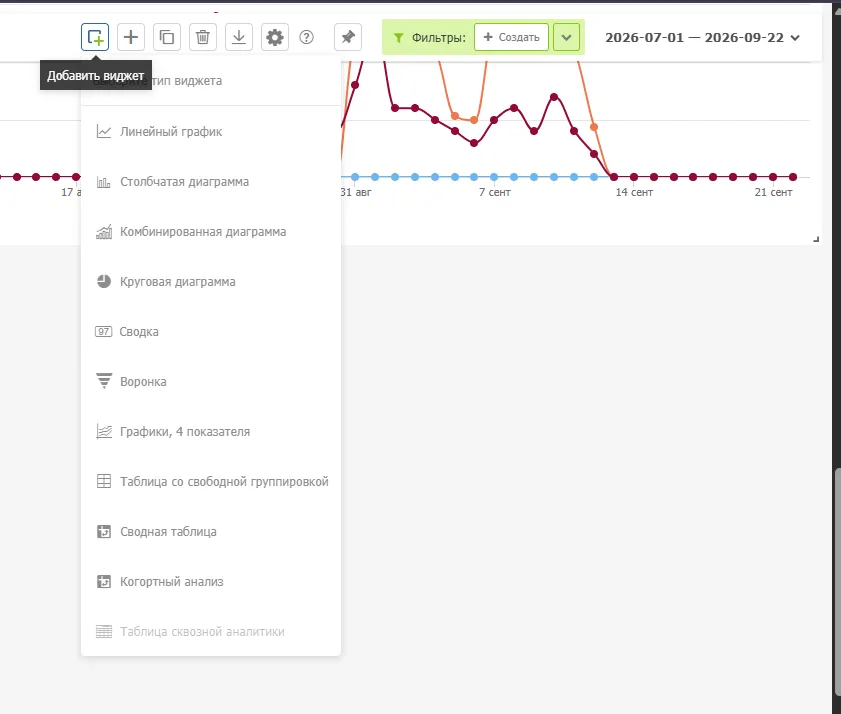The image size is (841, 714).
Task: Click the 21 сент axis label
Action: click(x=773, y=192)
